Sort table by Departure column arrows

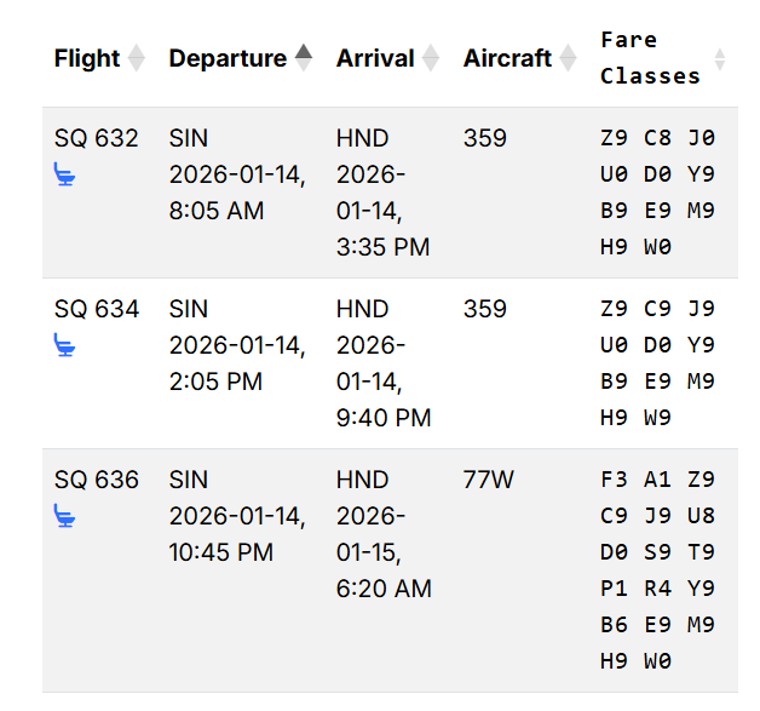[x=303, y=58]
